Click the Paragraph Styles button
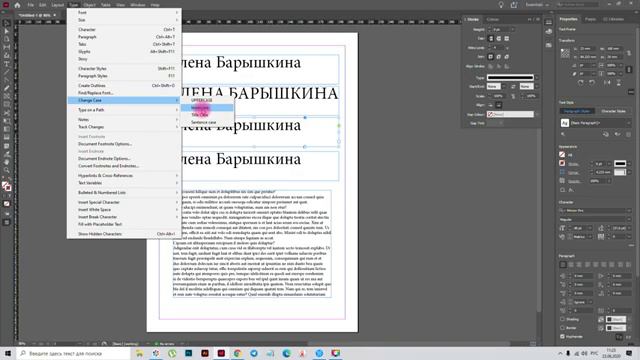This screenshot has height=360, width=640. (x=577, y=111)
